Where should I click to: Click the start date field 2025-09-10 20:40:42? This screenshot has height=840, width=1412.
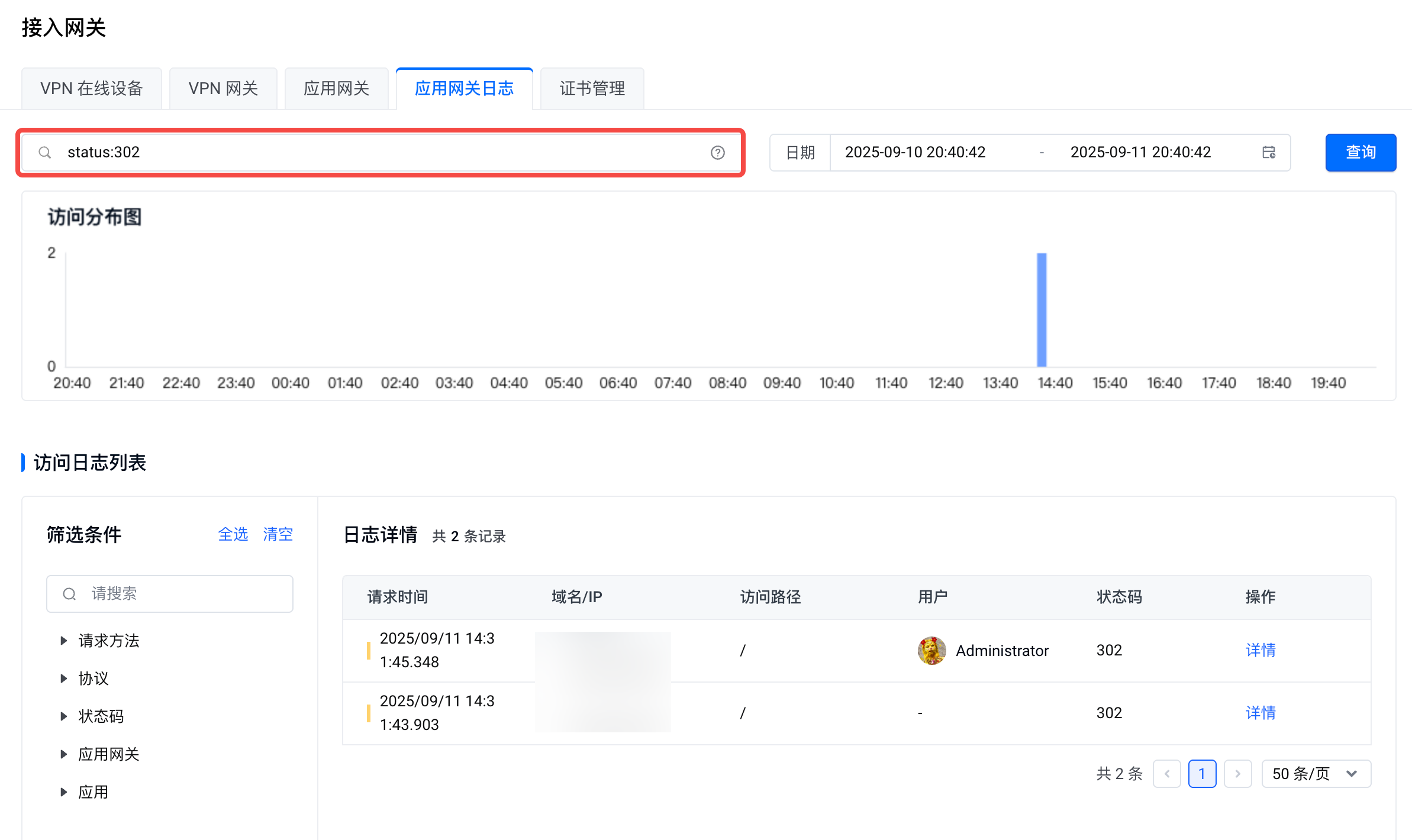click(915, 153)
